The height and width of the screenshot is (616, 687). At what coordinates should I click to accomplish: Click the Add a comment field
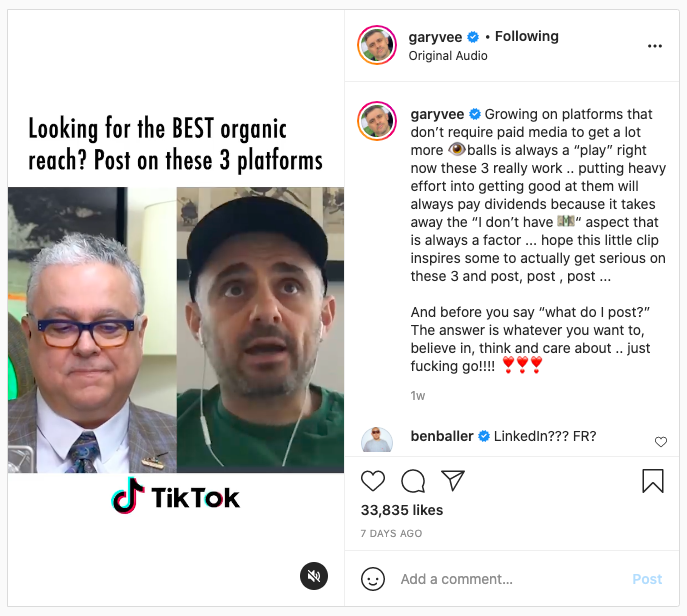coord(510,579)
